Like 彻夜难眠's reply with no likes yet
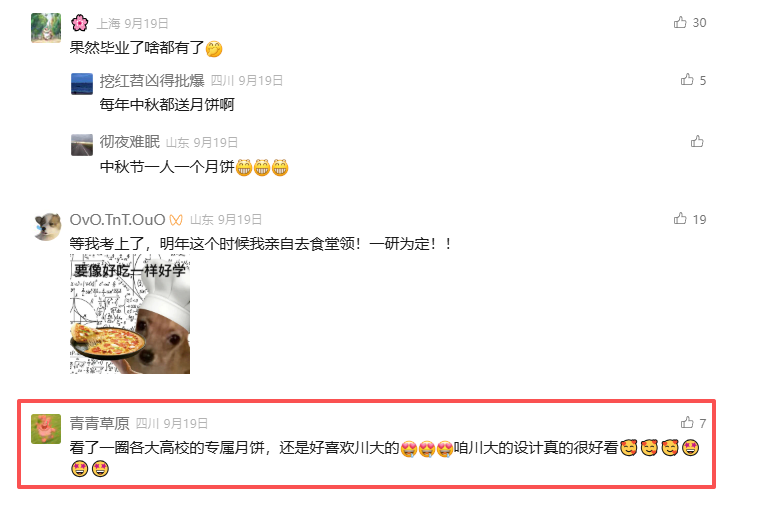Image resolution: width=777 pixels, height=509 pixels. tap(697, 142)
